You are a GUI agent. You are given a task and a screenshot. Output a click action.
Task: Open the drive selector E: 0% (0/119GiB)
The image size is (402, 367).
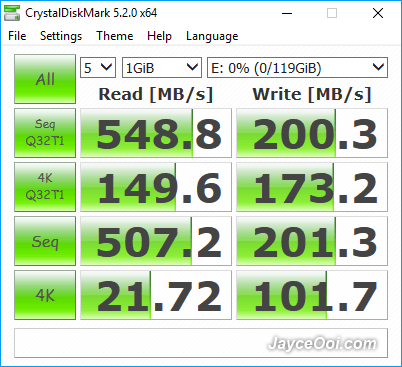297,68
